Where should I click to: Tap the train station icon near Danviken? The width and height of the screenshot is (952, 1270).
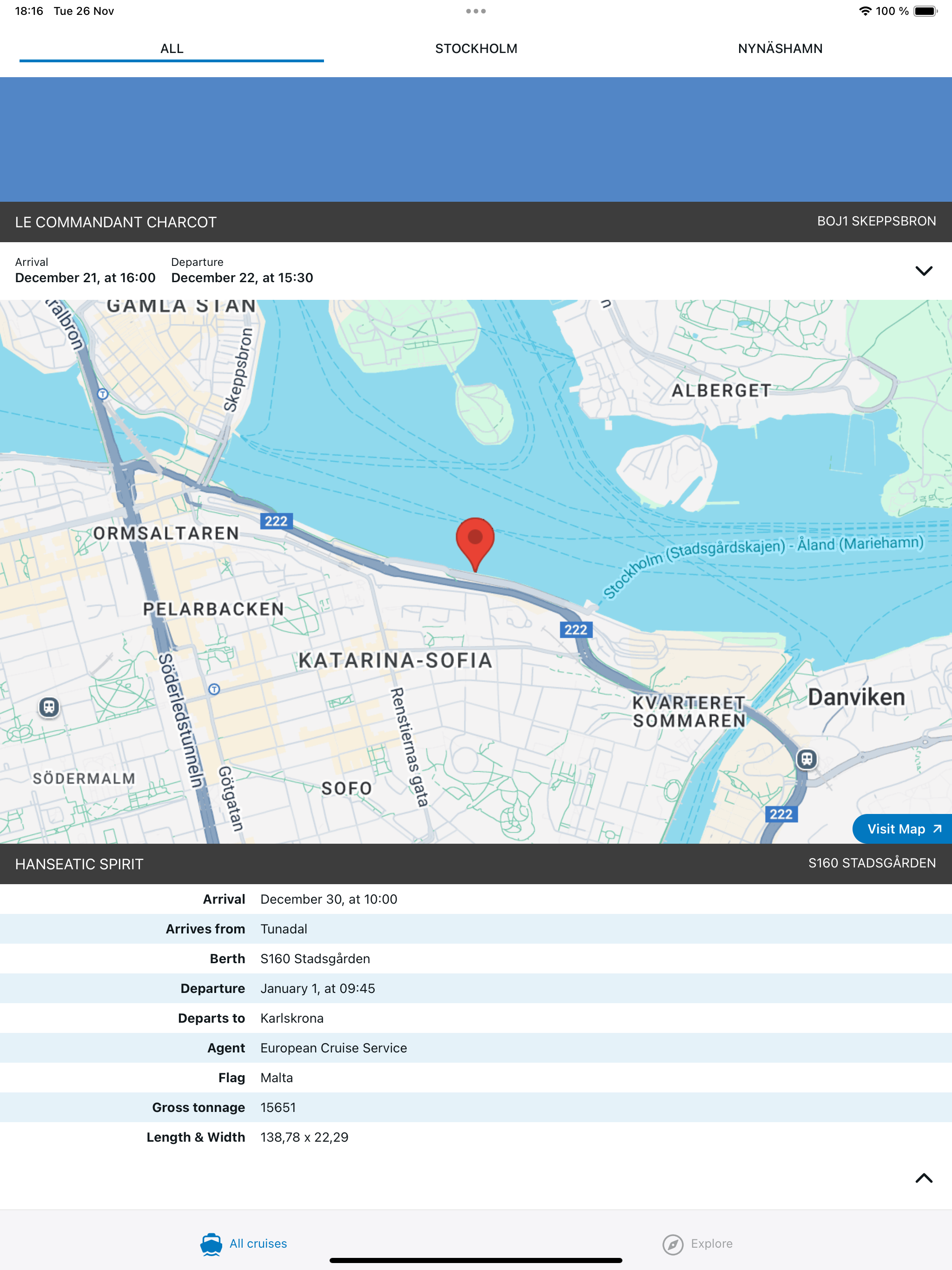(x=807, y=759)
